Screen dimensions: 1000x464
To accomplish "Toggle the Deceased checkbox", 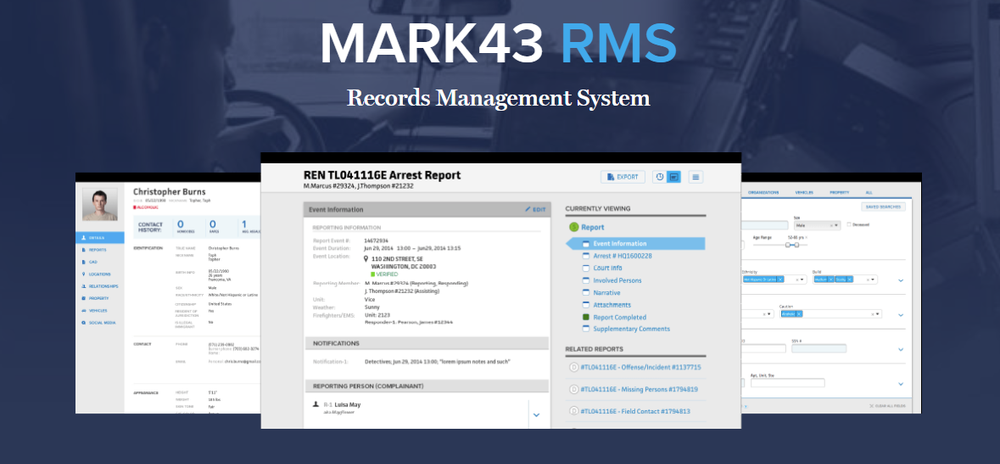I will coord(849,224).
